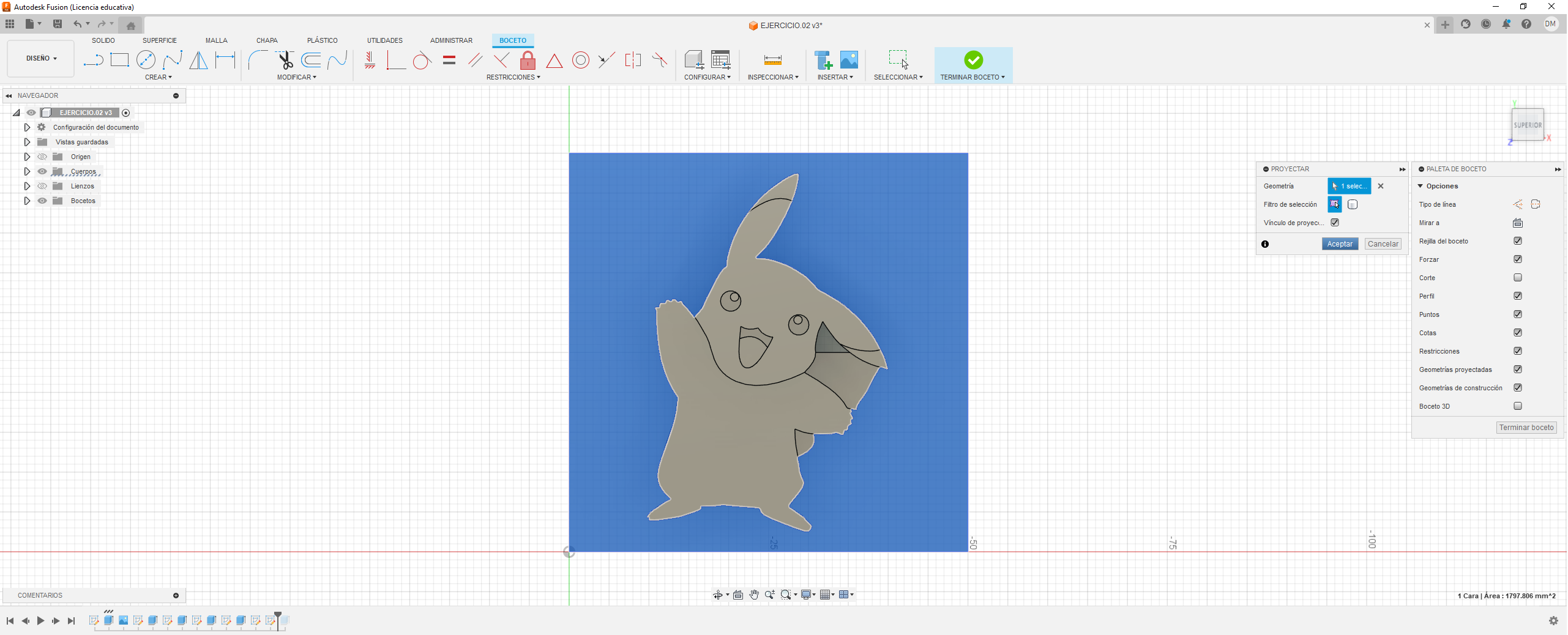Image resolution: width=1568 pixels, height=635 pixels.
Task: Apply the Concentric constraint
Action: click(581, 60)
